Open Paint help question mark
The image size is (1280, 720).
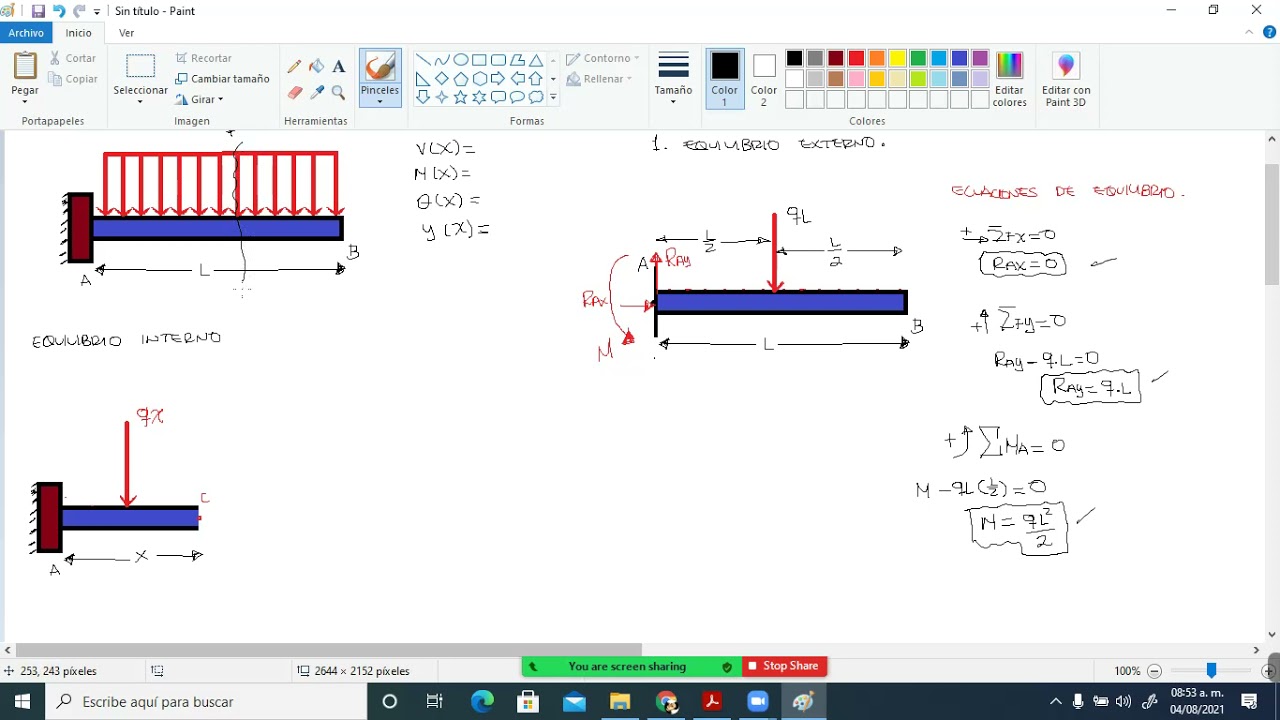pyautogui.click(x=1267, y=33)
